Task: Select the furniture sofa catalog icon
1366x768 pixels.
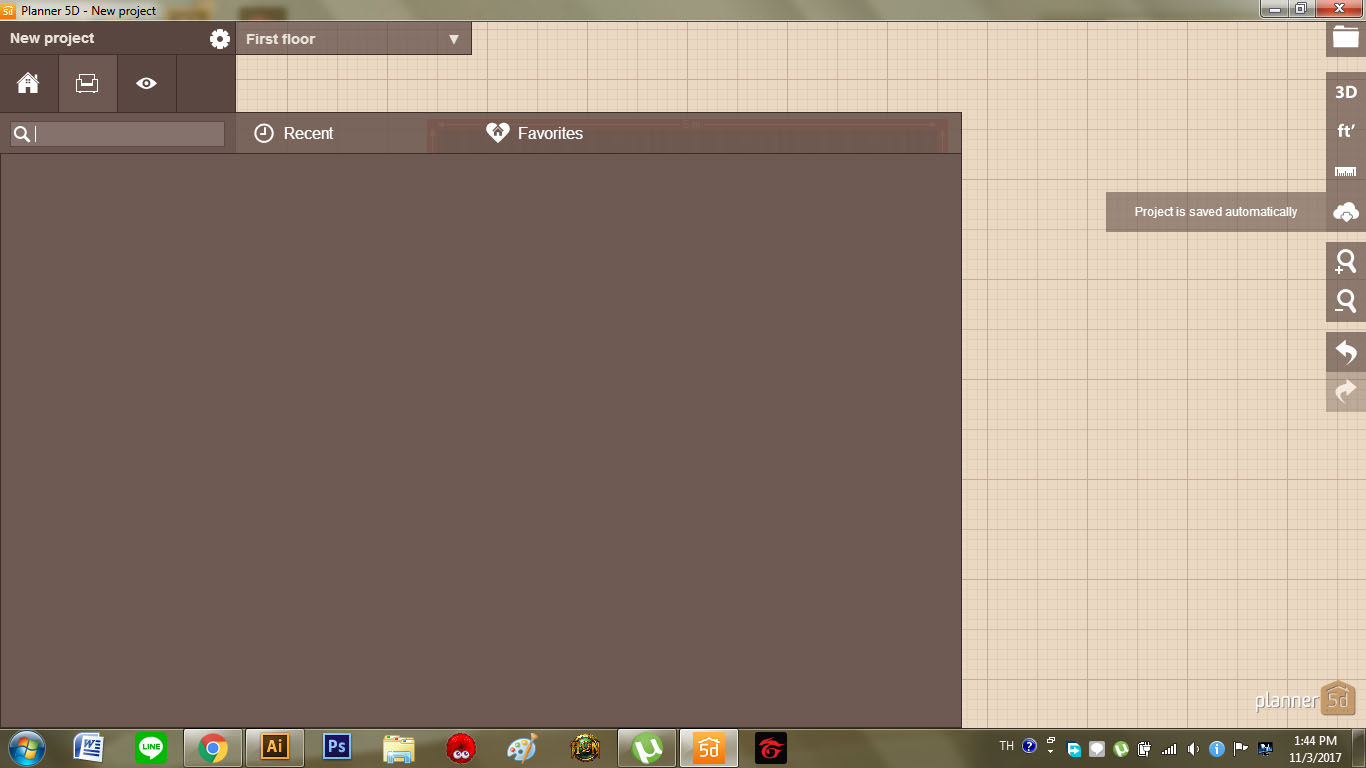Action: coord(87,83)
